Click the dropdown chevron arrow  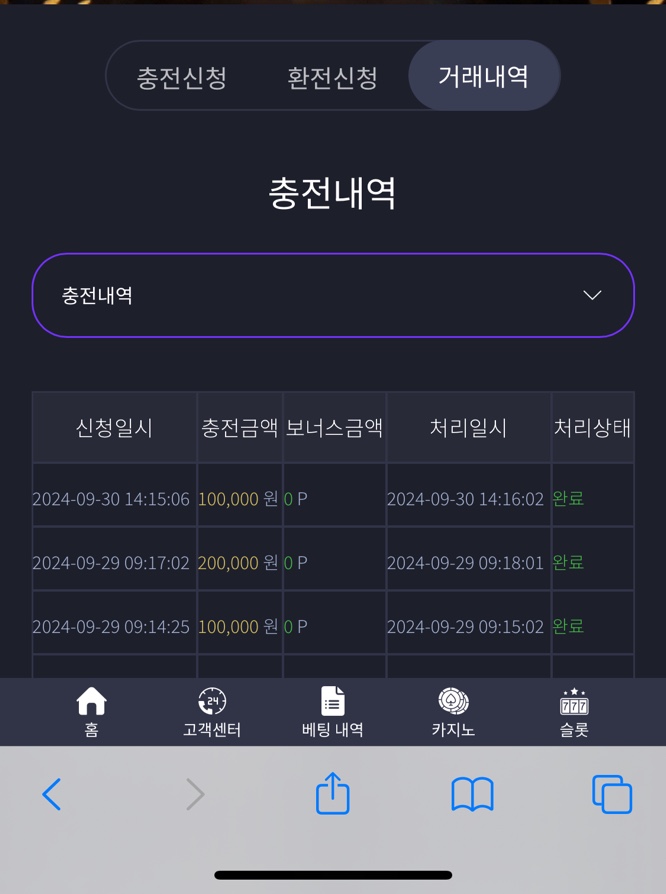click(x=592, y=295)
